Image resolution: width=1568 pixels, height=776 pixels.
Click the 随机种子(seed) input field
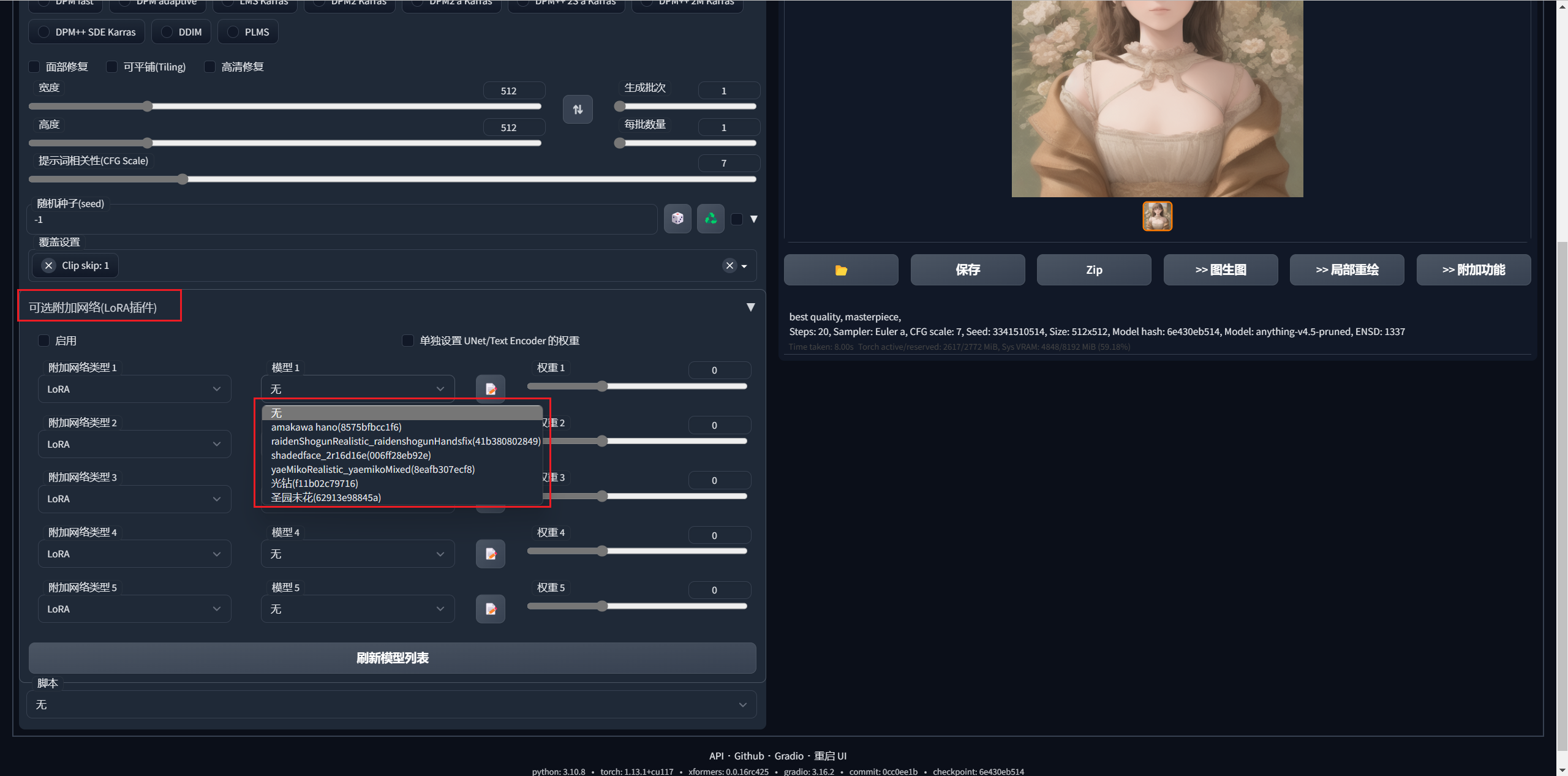(342, 219)
